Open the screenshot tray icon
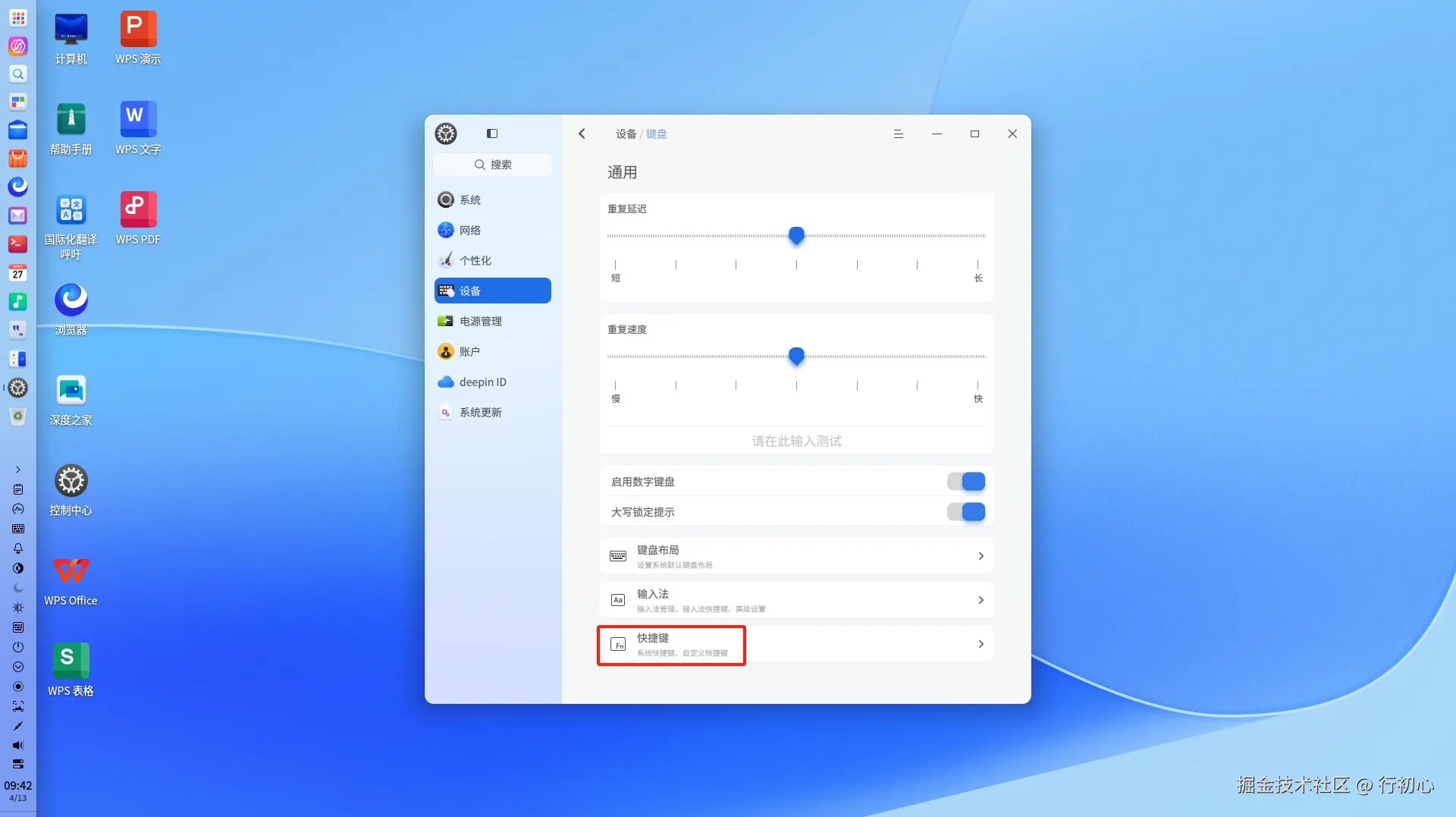 pyautogui.click(x=18, y=705)
